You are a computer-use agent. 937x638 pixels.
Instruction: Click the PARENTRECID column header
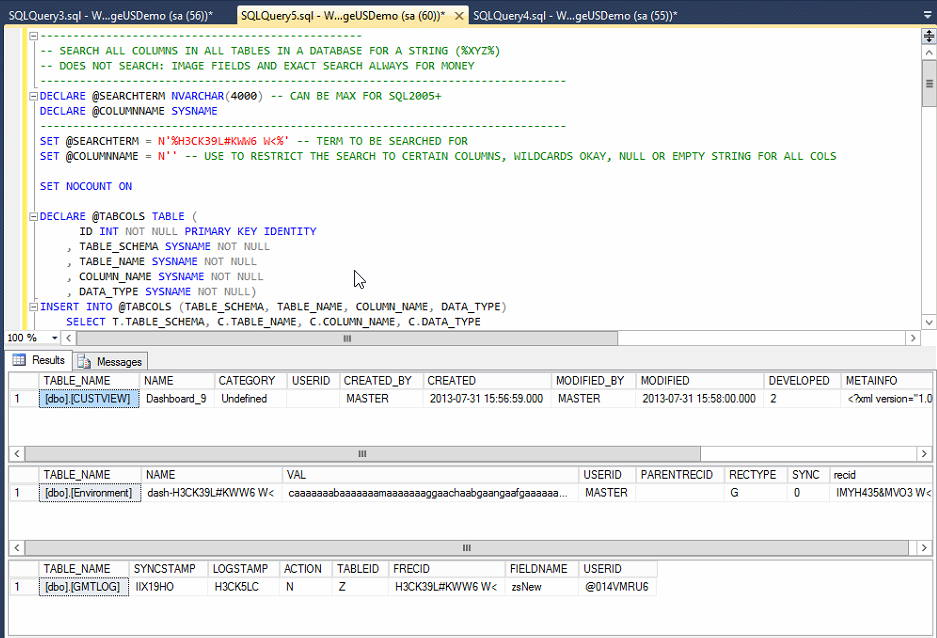tap(676, 475)
